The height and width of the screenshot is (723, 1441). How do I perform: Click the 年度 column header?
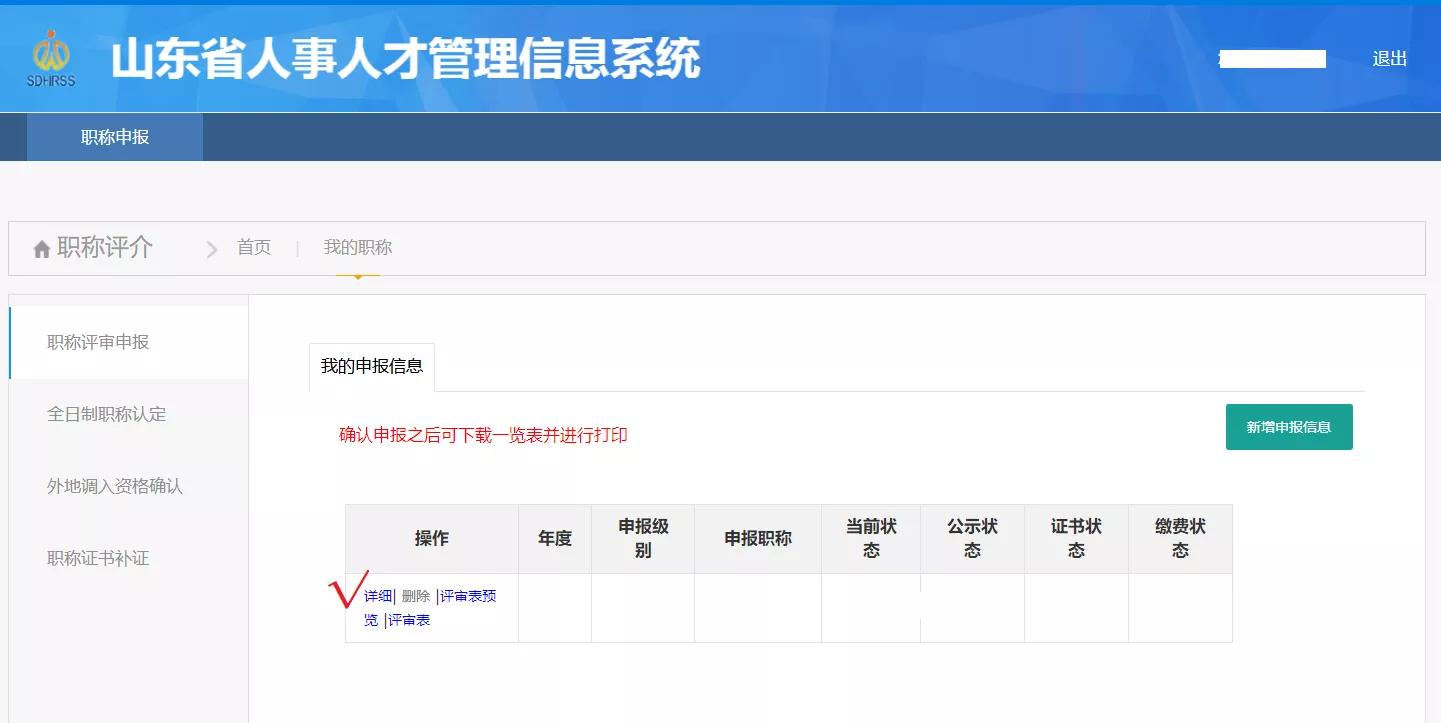tap(554, 538)
